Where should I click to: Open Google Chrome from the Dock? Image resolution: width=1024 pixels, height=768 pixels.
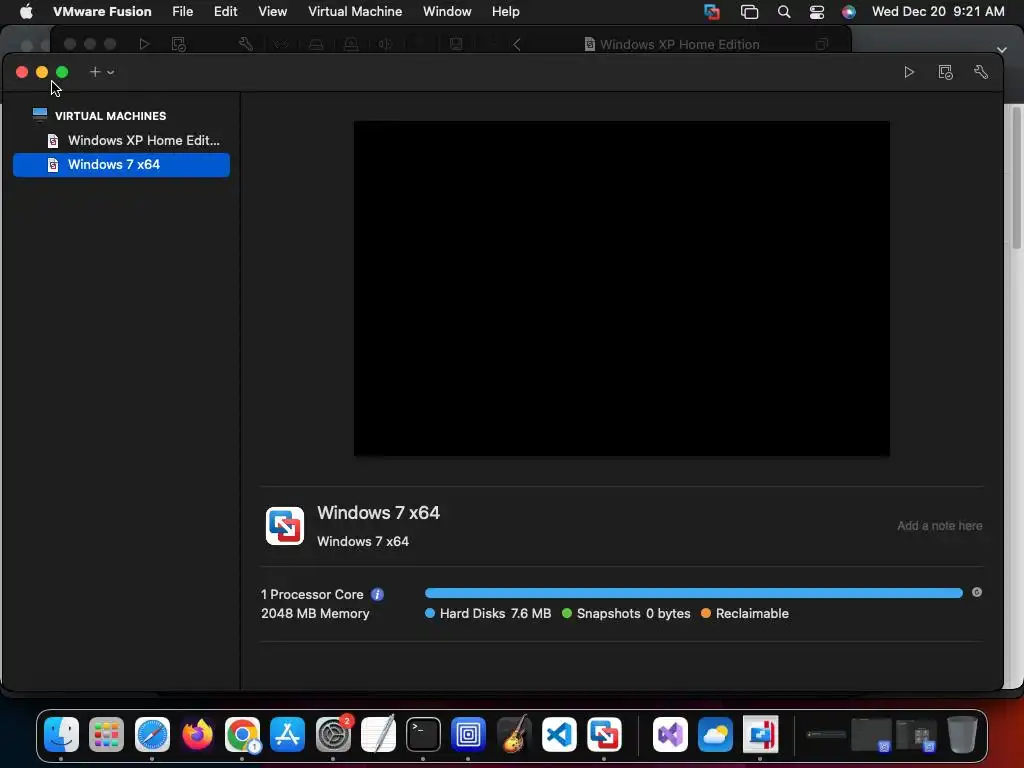242,734
